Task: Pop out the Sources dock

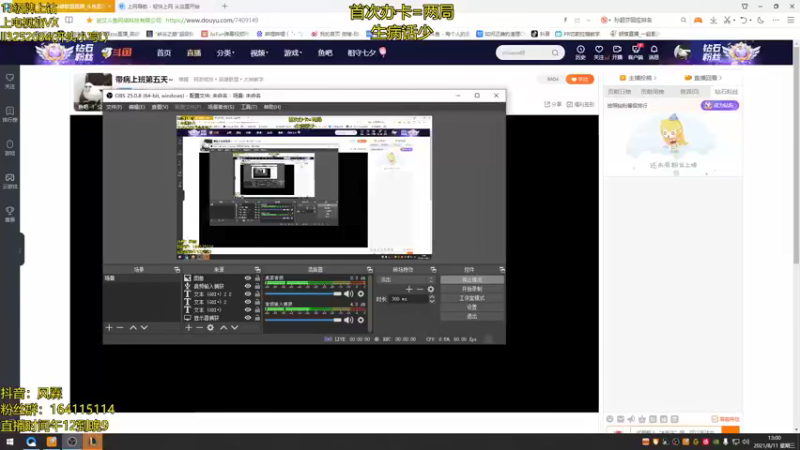Action: [x=257, y=269]
